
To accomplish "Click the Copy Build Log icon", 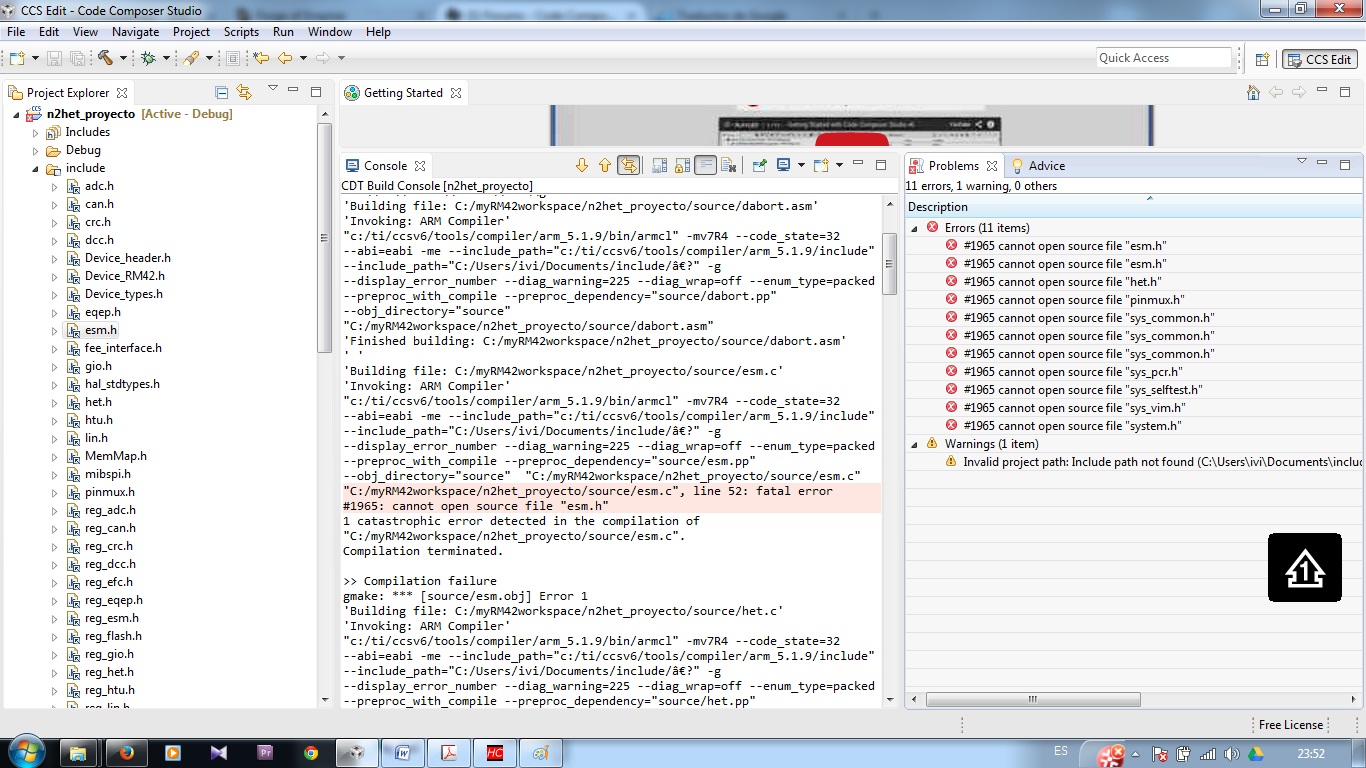I will 660,165.
